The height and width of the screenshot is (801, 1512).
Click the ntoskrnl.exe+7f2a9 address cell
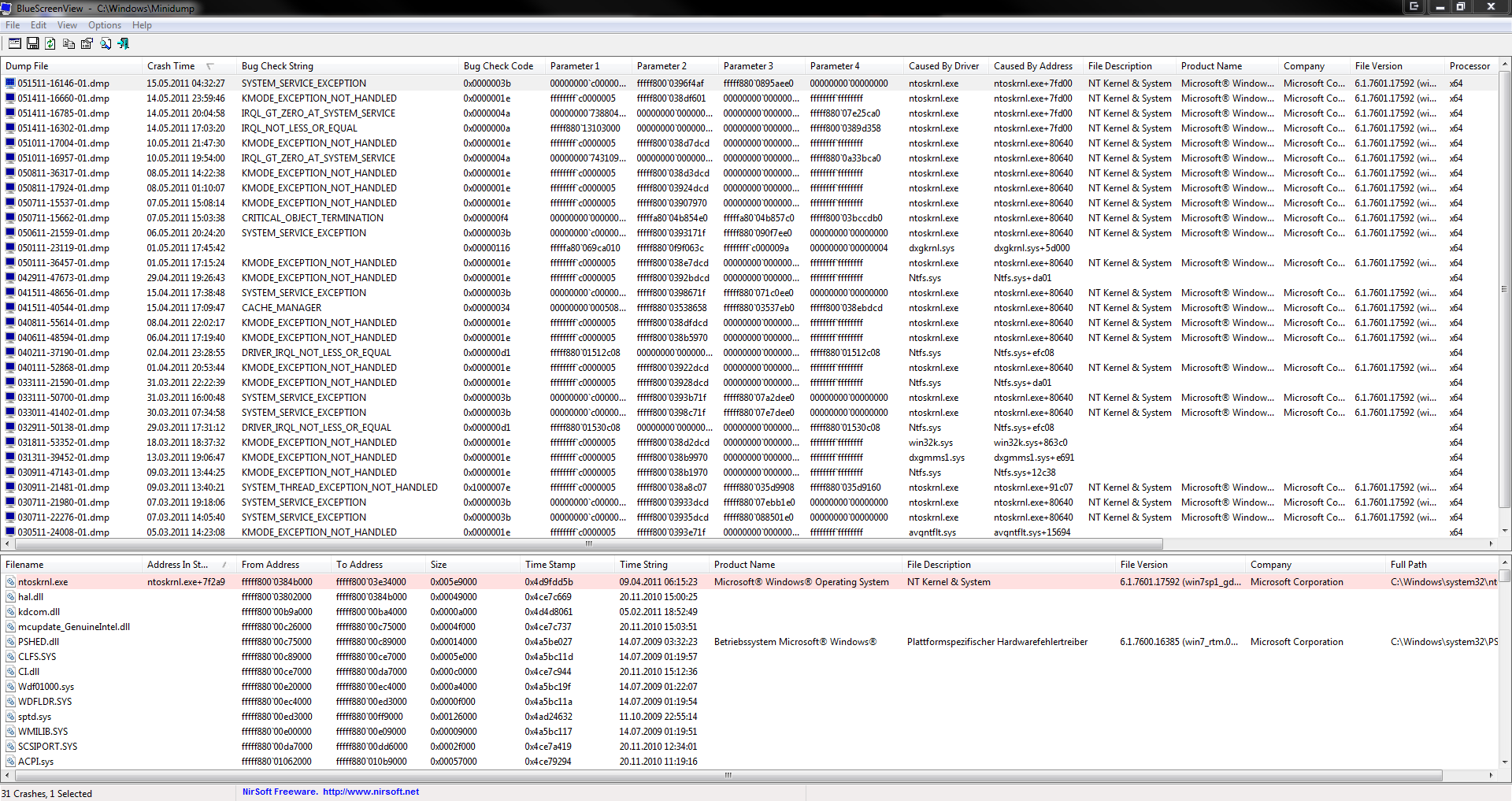[x=186, y=582]
